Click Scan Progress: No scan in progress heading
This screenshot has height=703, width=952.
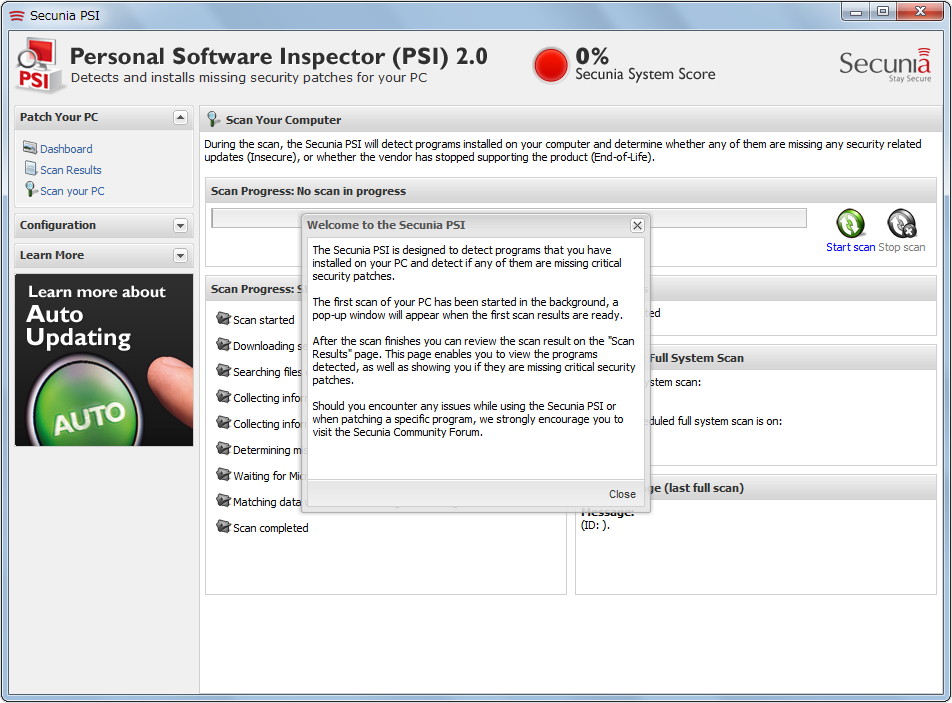(308, 191)
